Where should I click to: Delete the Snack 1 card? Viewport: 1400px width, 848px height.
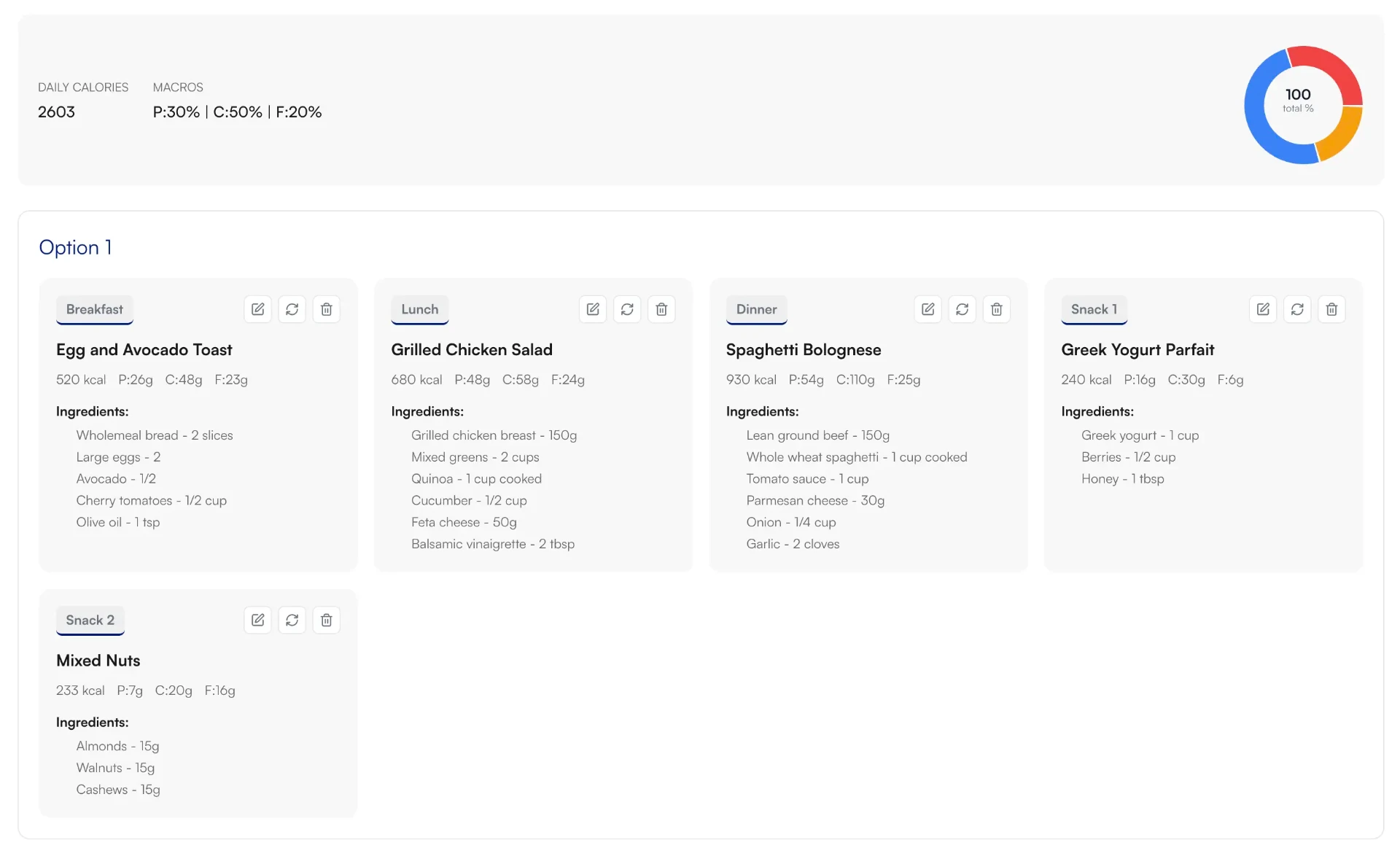click(x=1331, y=309)
